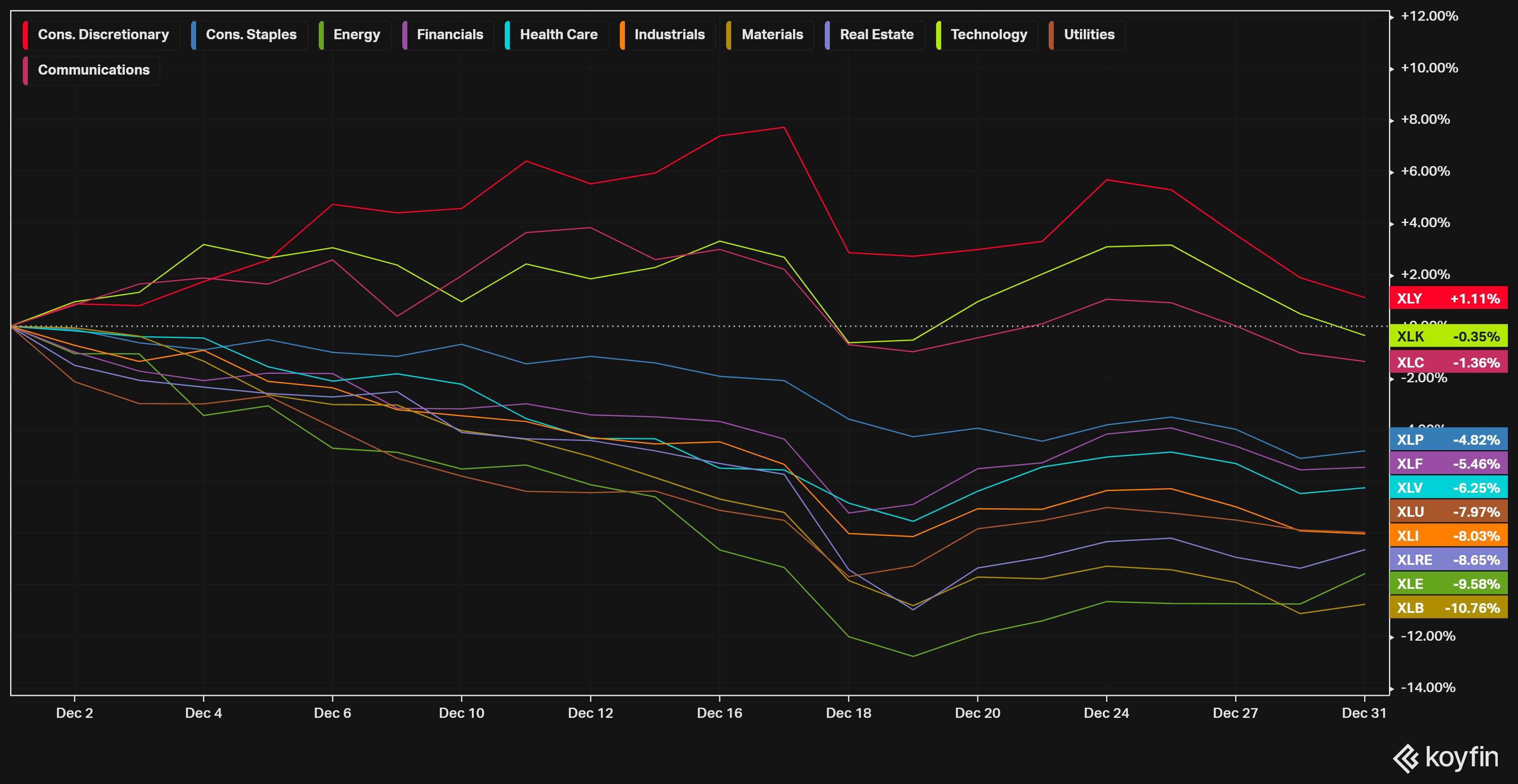Toggle the Cons. Discretionary legend series

[x=102, y=35]
